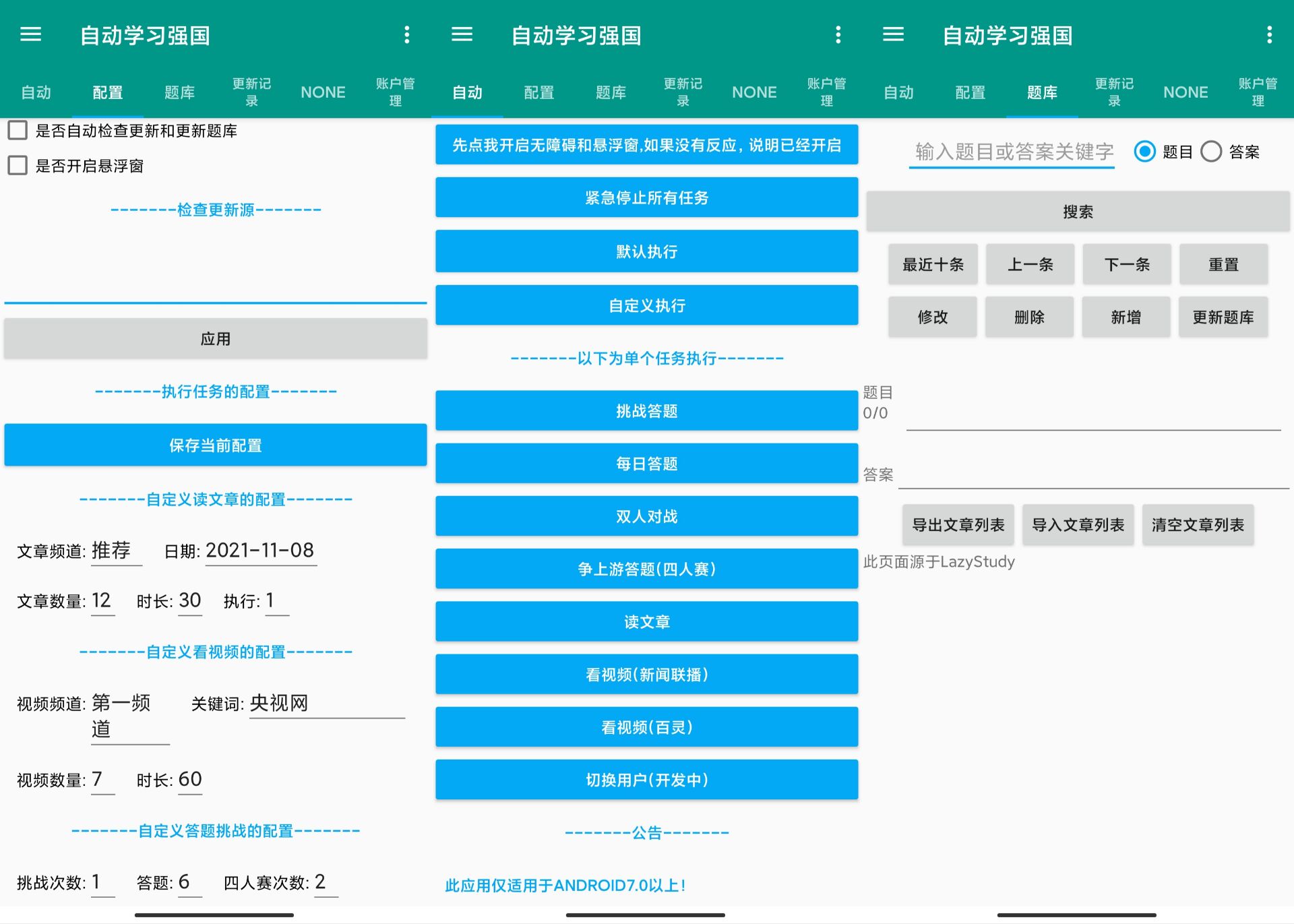Screen dimensions: 1294x924
Task: Open hamburger menu on the 题库 screen
Action: (x=894, y=34)
